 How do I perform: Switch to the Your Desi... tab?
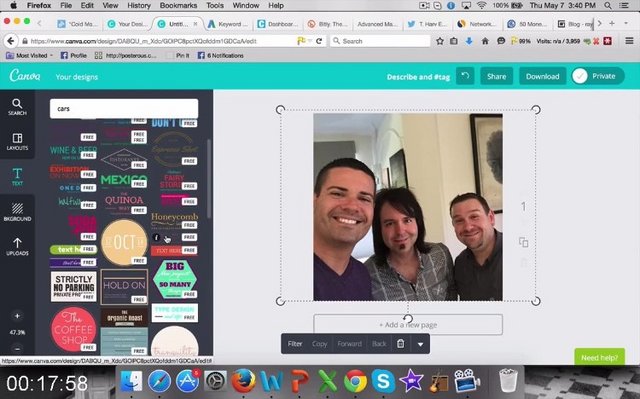tap(127, 24)
